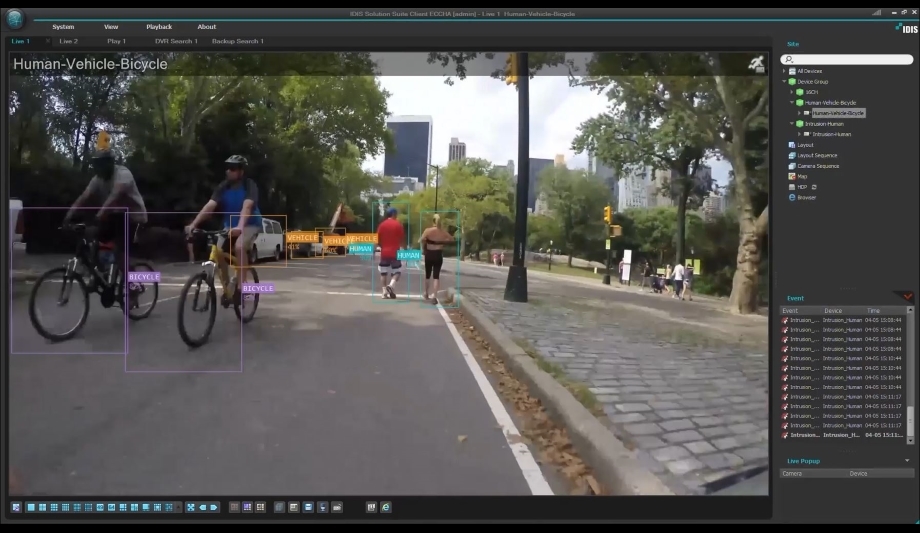Image resolution: width=920 pixels, height=533 pixels.
Task: Open the Map item in Site panel
Action: point(801,176)
